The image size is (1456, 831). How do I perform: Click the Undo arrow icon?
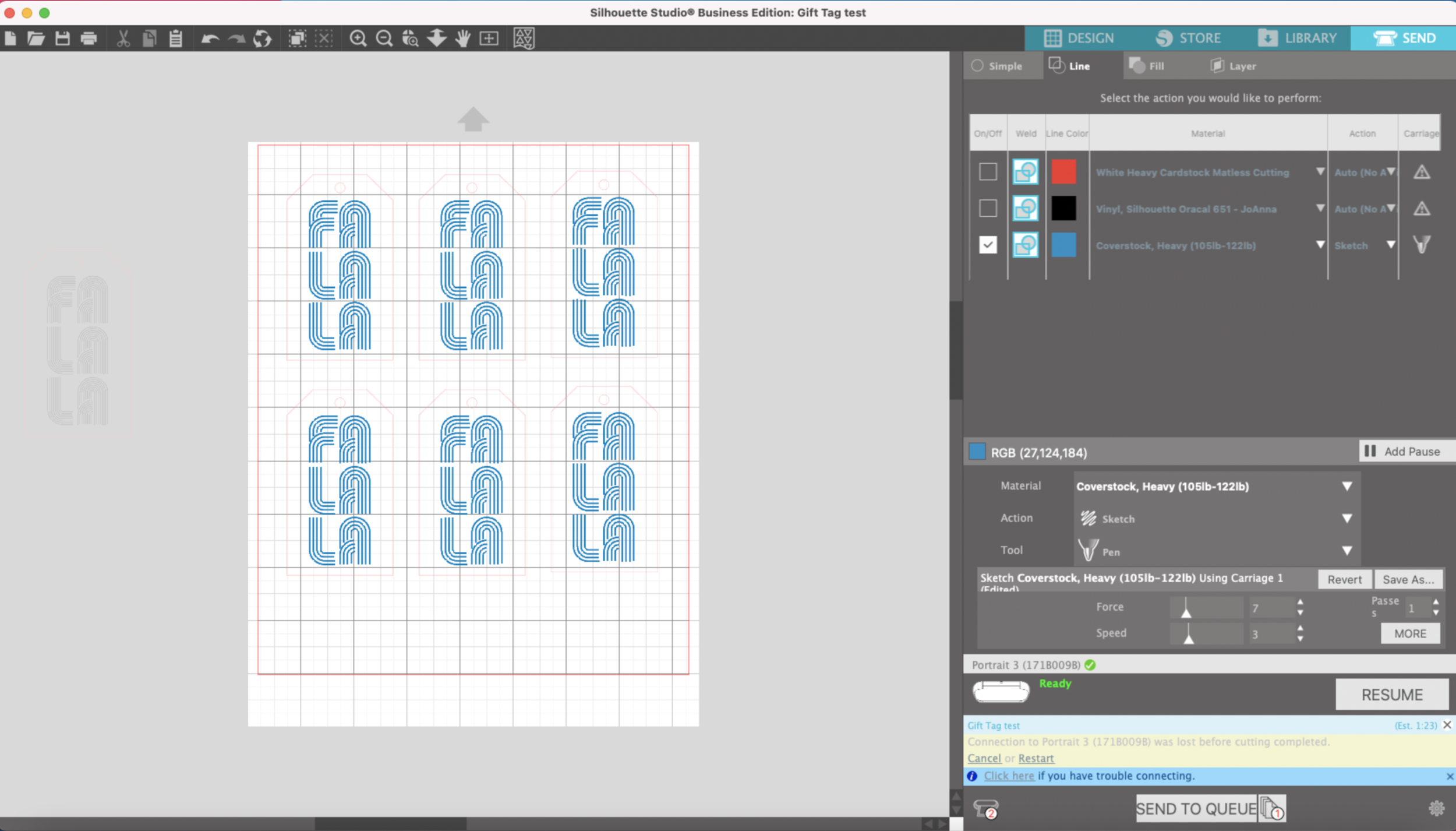tap(210, 38)
